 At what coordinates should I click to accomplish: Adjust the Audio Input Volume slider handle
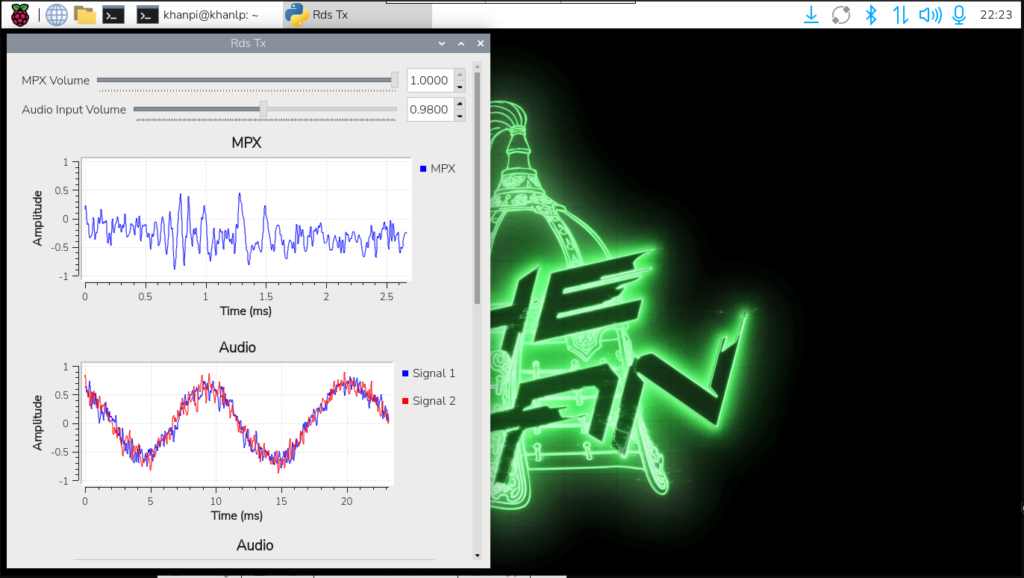(263, 109)
